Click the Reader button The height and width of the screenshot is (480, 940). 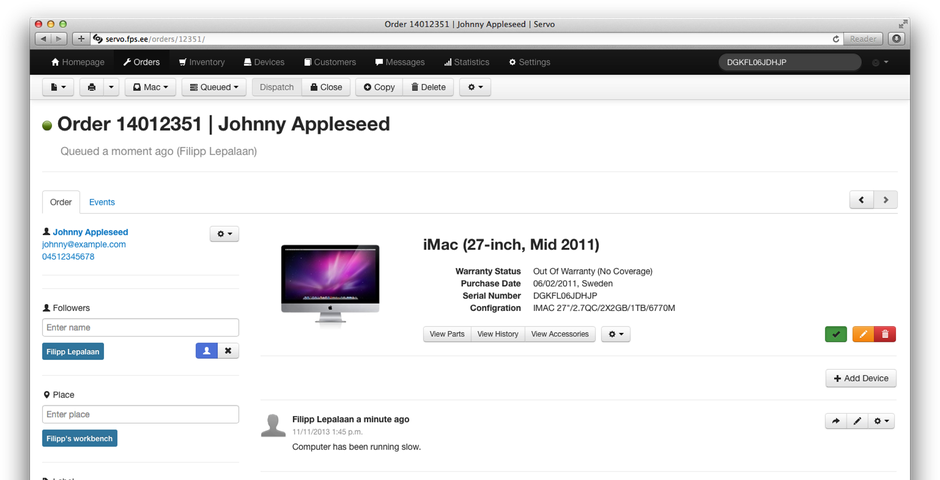coord(863,39)
